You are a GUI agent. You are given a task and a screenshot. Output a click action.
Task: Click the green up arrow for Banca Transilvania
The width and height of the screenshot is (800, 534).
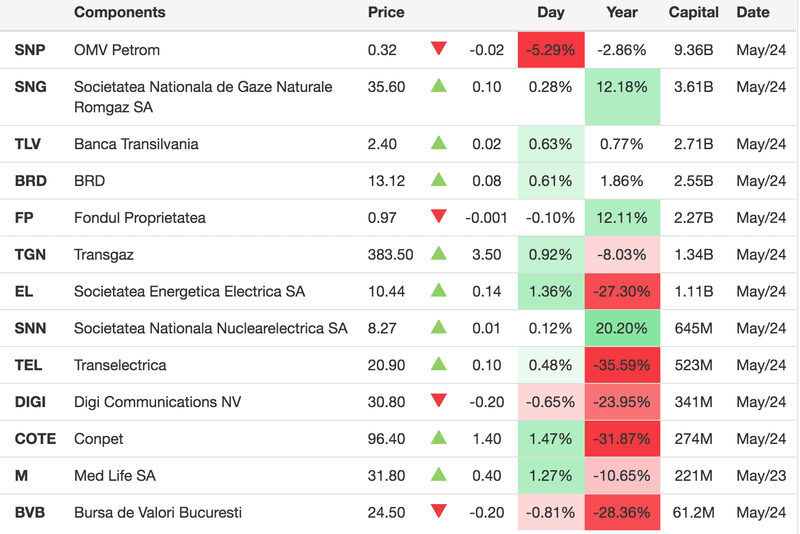tap(438, 143)
